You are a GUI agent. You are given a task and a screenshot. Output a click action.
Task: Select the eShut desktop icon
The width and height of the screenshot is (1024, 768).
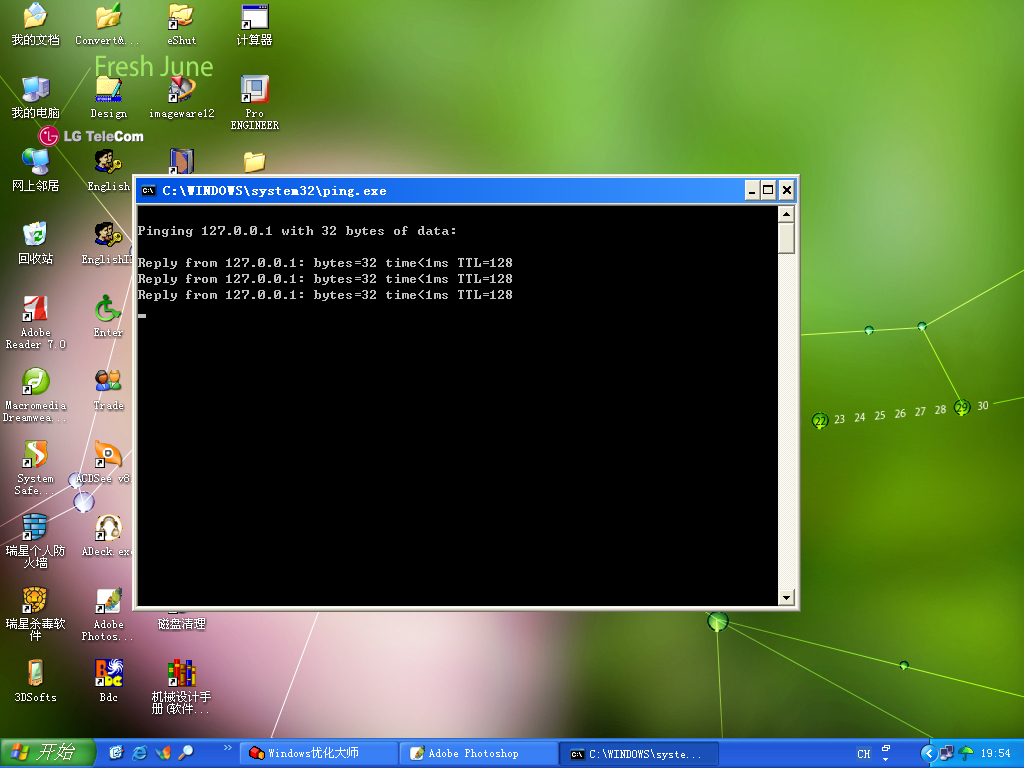tap(181, 17)
